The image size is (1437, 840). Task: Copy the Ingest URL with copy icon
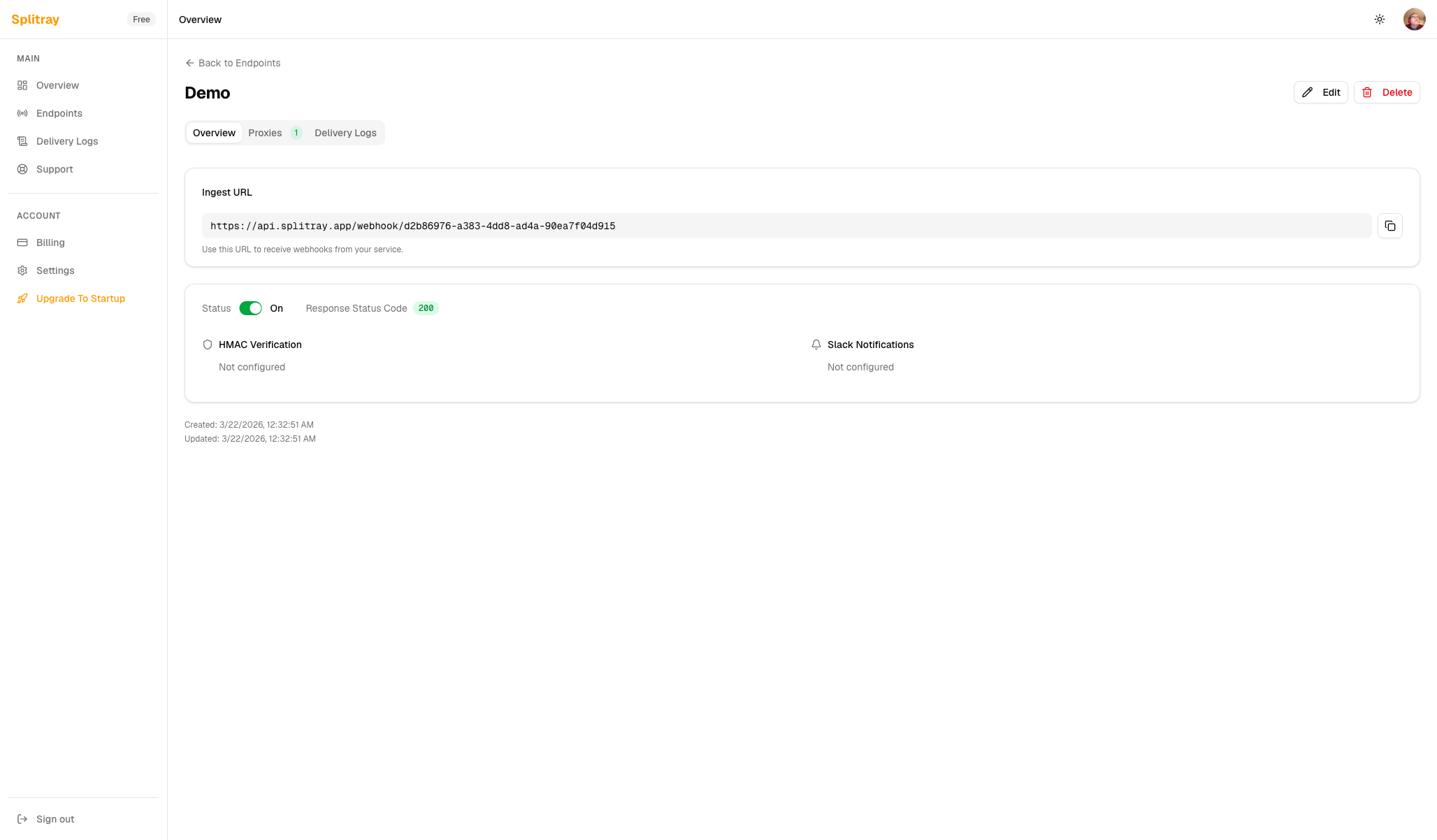(x=1389, y=226)
